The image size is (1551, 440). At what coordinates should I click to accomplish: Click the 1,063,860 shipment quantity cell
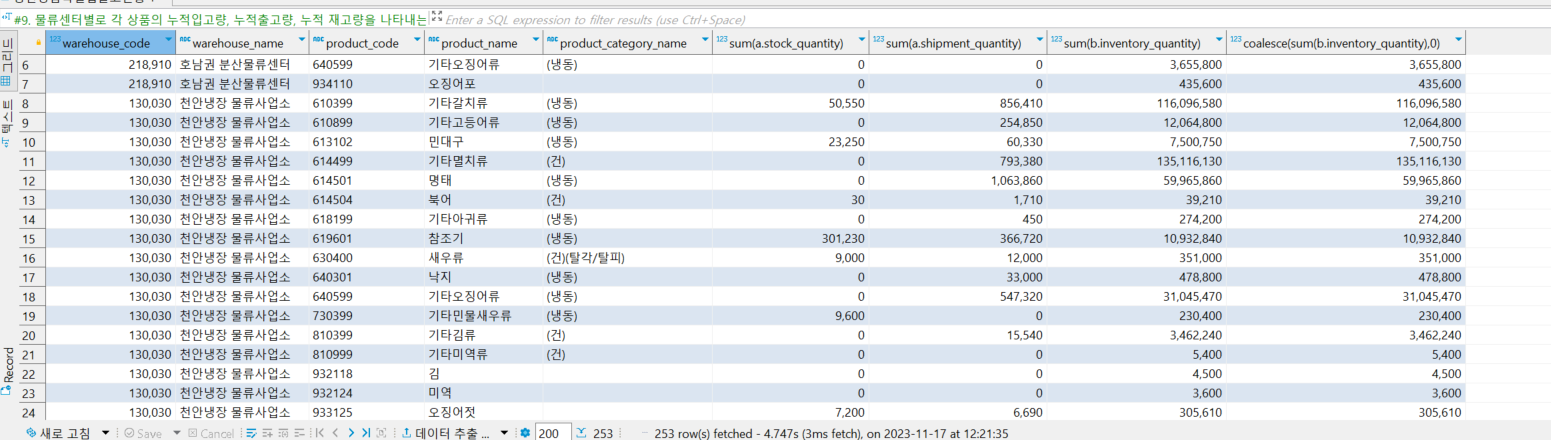(x=957, y=180)
